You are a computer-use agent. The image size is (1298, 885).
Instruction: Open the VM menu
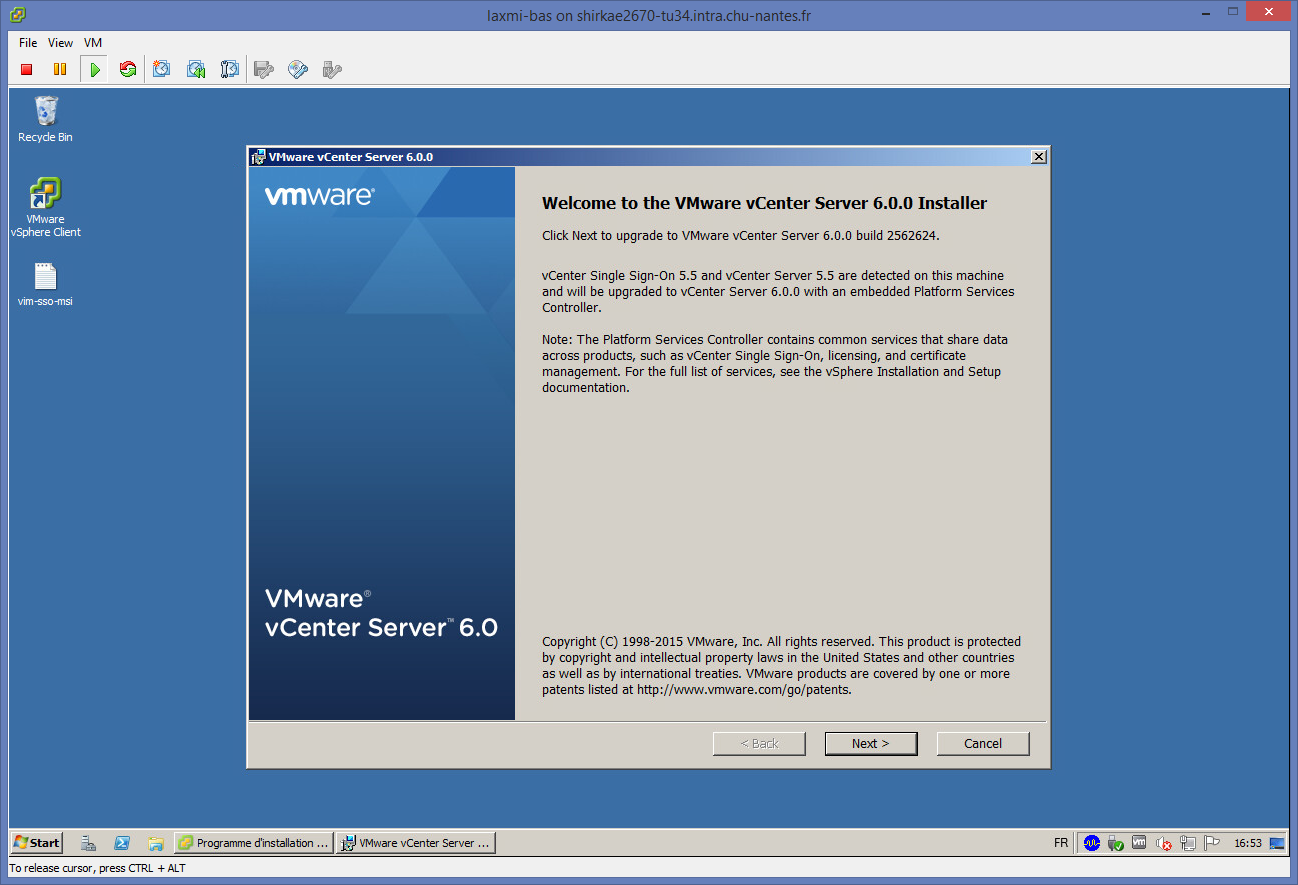93,43
